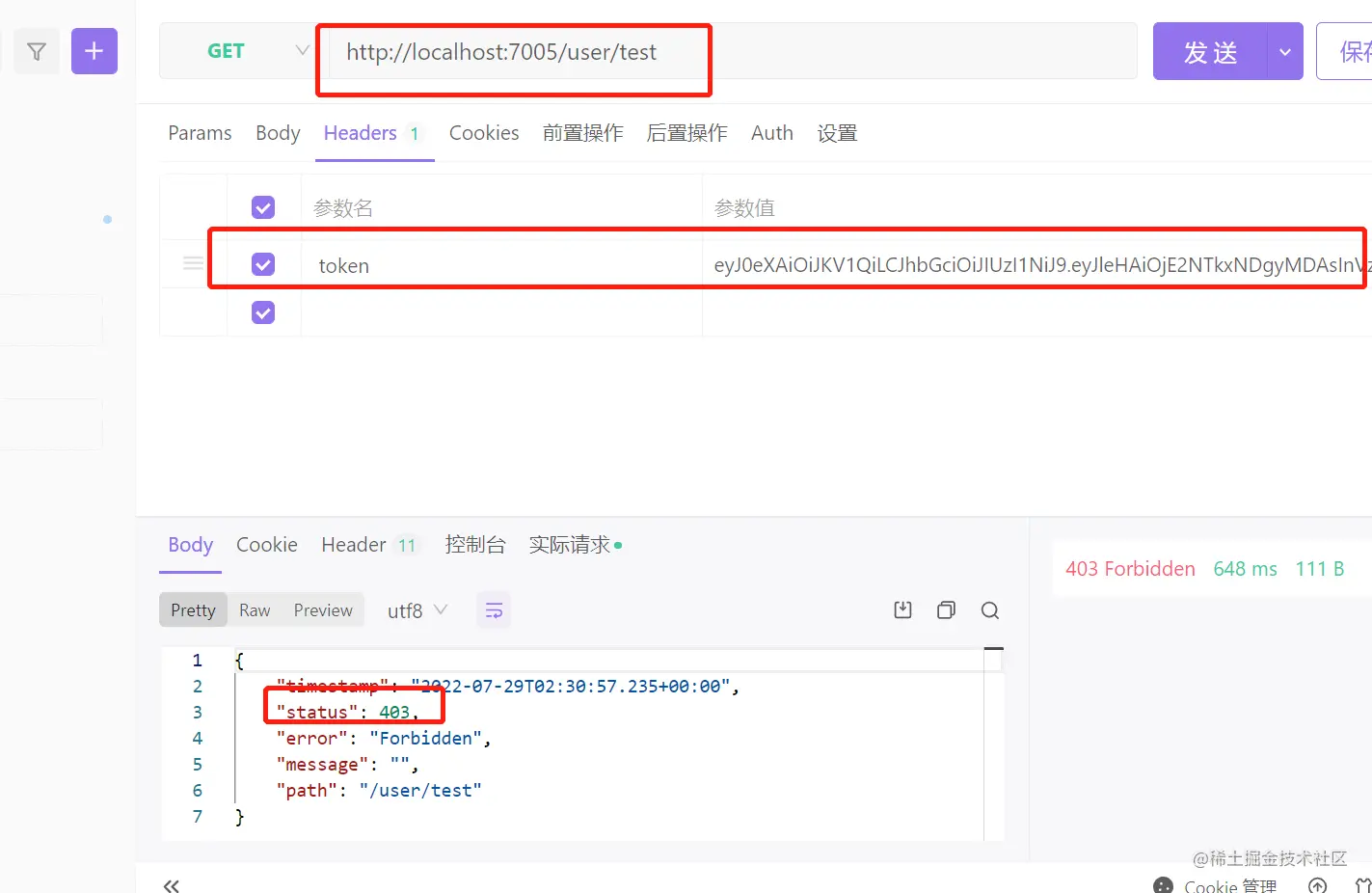1372x893 pixels.
Task: Toggle the select-all header checkbox
Action: [263, 207]
